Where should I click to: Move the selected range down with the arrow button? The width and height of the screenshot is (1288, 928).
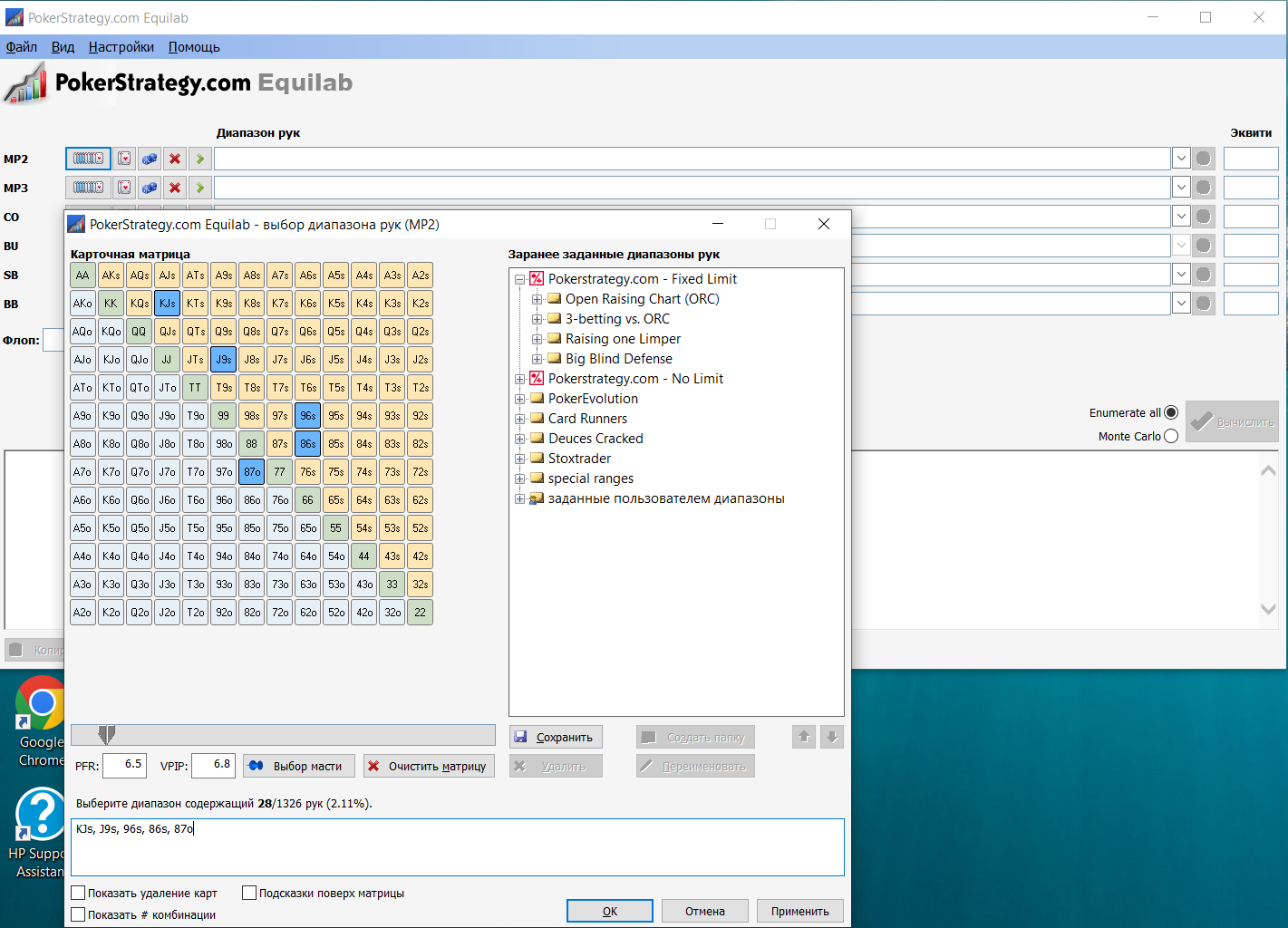point(832,737)
